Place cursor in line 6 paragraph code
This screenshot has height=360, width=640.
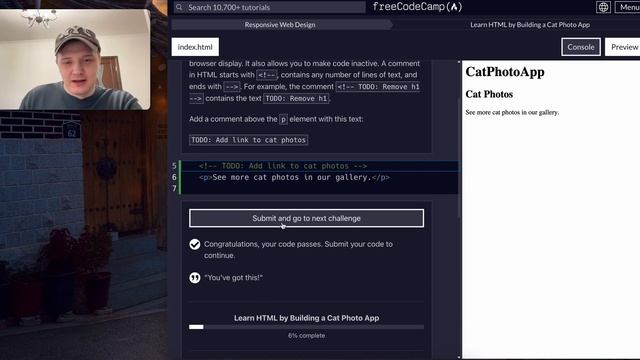(x=294, y=177)
